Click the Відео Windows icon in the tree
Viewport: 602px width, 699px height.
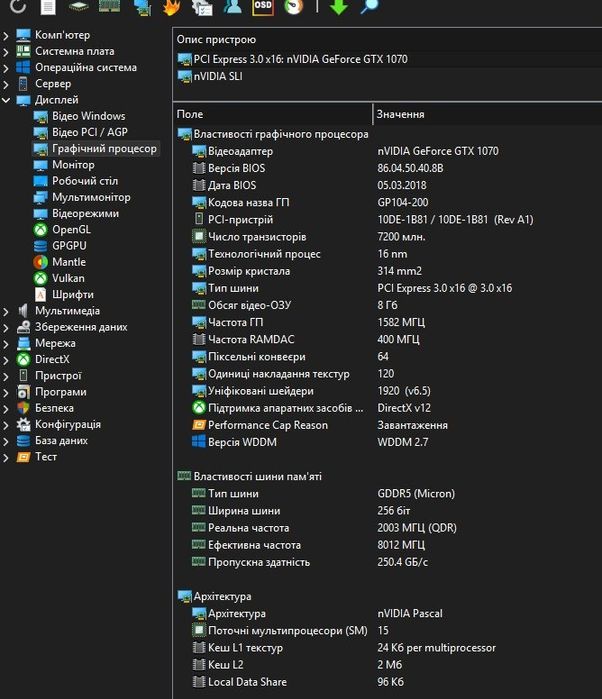pyautogui.click(x=41, y=117)
